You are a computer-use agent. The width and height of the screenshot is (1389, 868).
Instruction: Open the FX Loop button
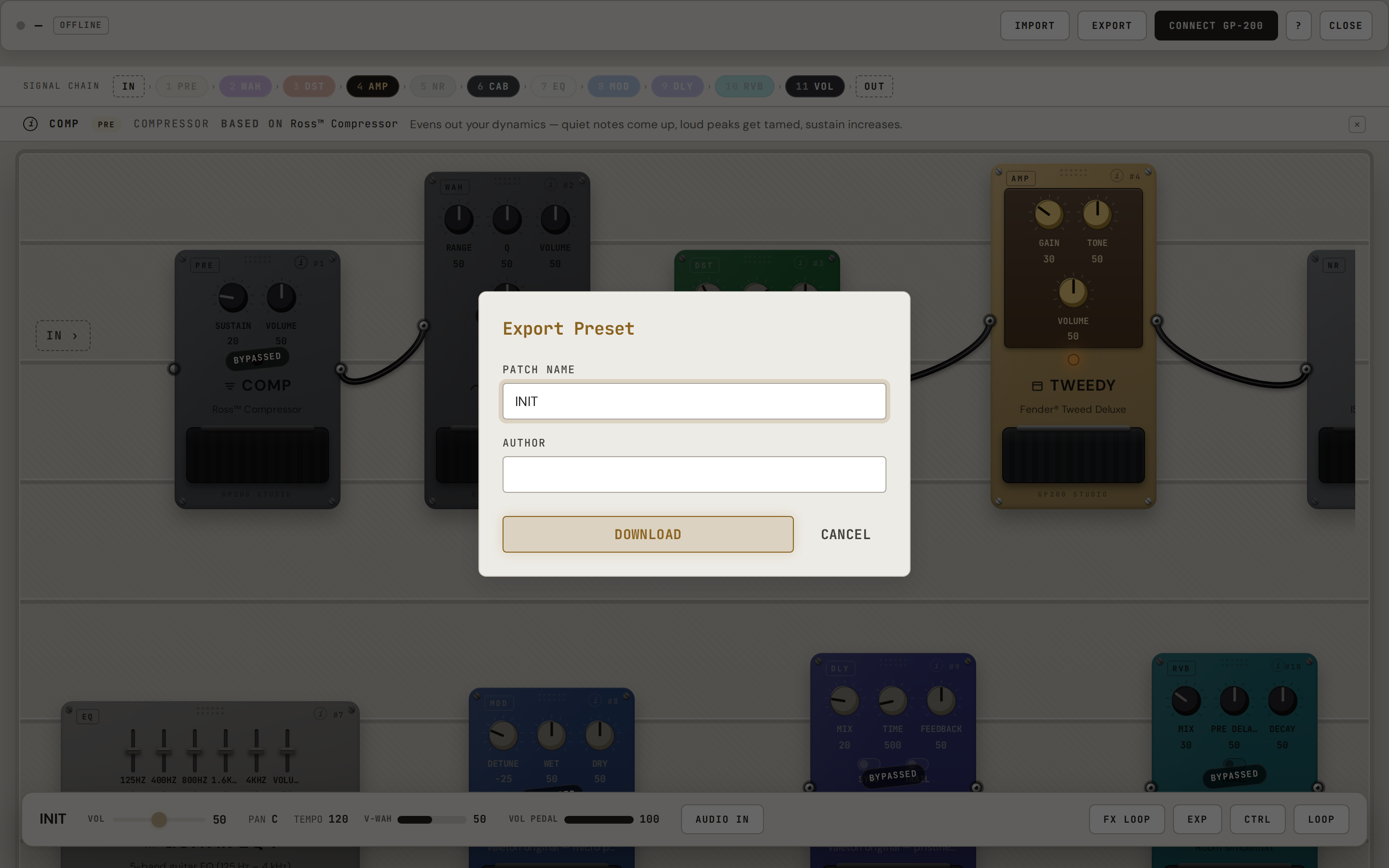tap(1127, 819)
